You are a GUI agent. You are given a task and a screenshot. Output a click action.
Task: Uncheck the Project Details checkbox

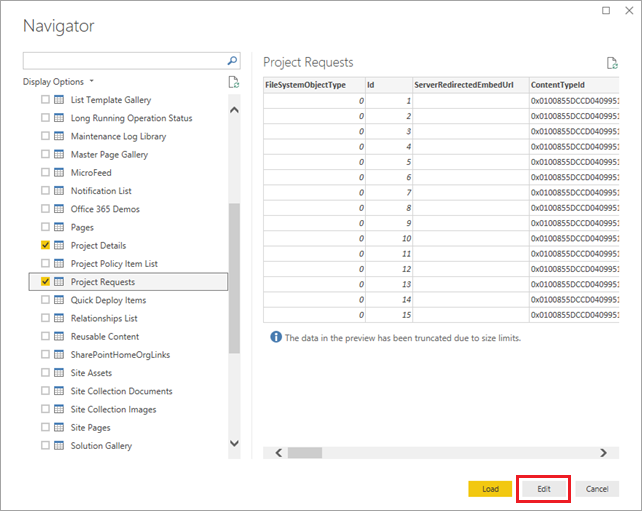pos(45,245)
